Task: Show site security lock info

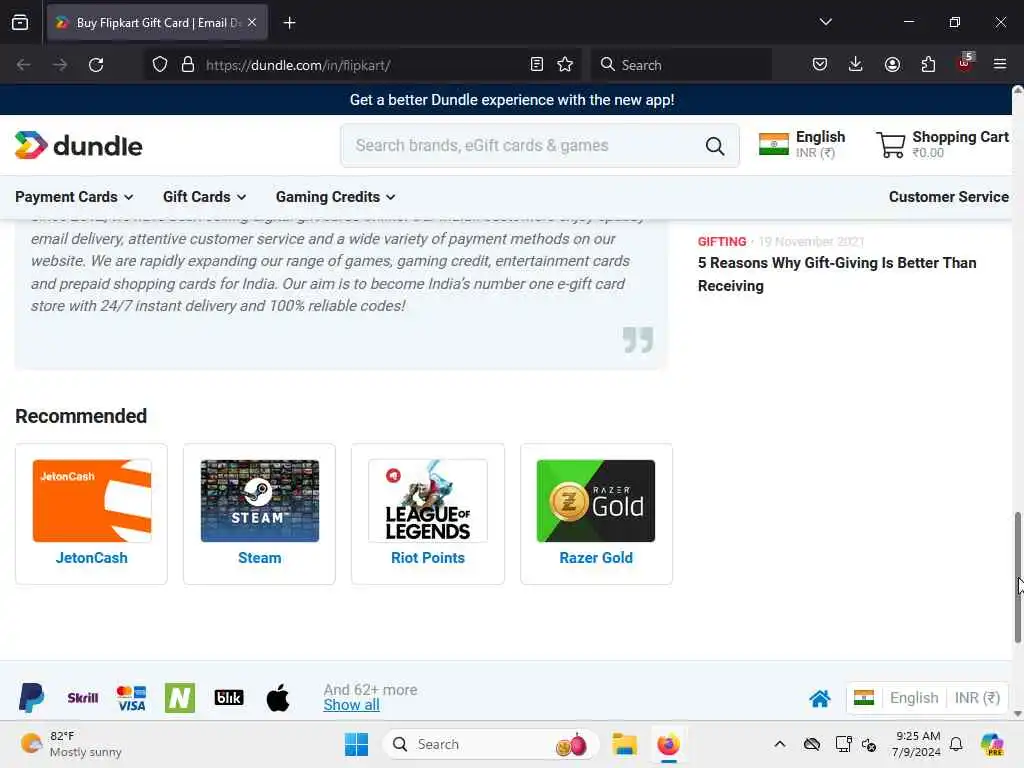Action: tap(188, 65)
